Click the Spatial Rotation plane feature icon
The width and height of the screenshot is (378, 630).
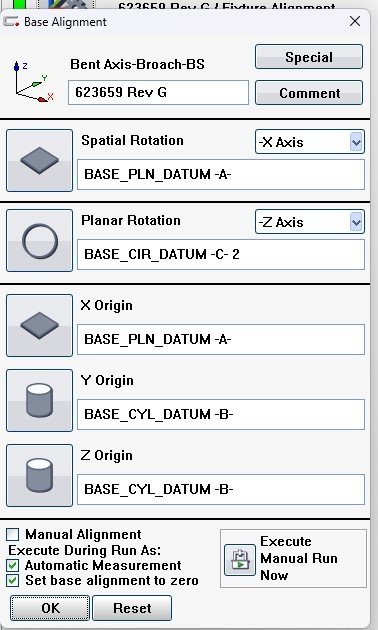coord(39,160)
